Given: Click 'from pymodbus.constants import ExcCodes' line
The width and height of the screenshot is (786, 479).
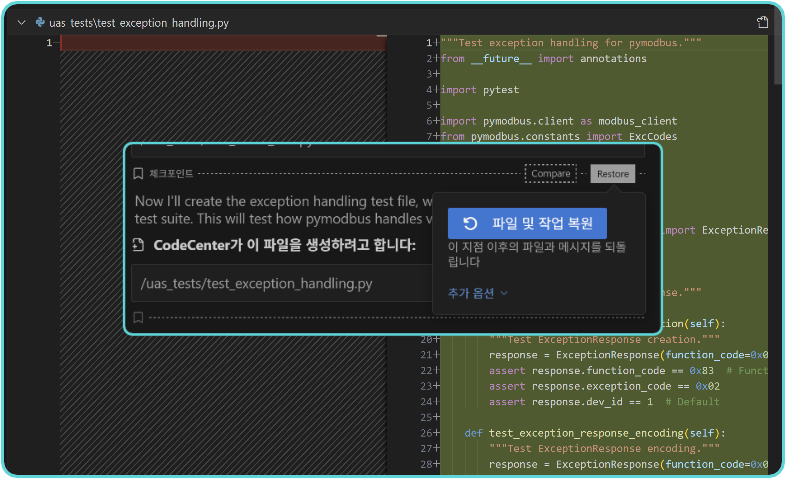Looking at the screenshot, I should coord(558,136).
